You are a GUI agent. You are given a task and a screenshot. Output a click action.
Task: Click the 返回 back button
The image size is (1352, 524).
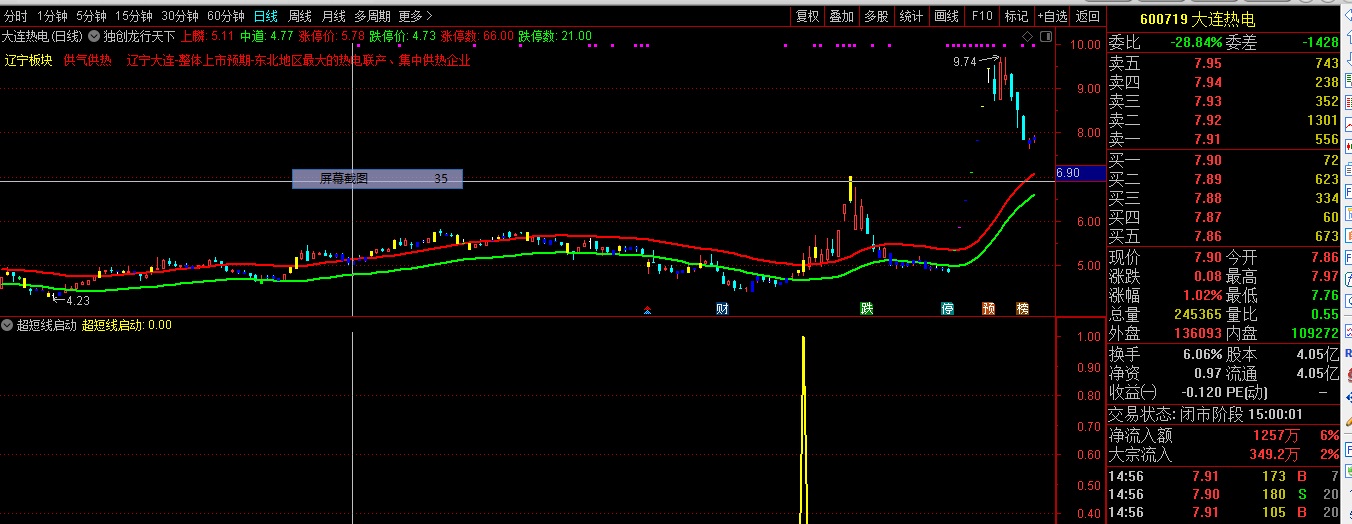[1088, 16]
